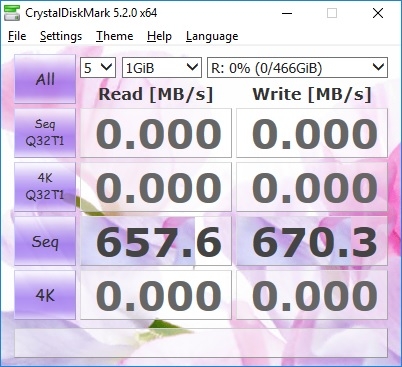Screen dimensions: 402x367
Task: Open the File menu
Action: [17, 36]
